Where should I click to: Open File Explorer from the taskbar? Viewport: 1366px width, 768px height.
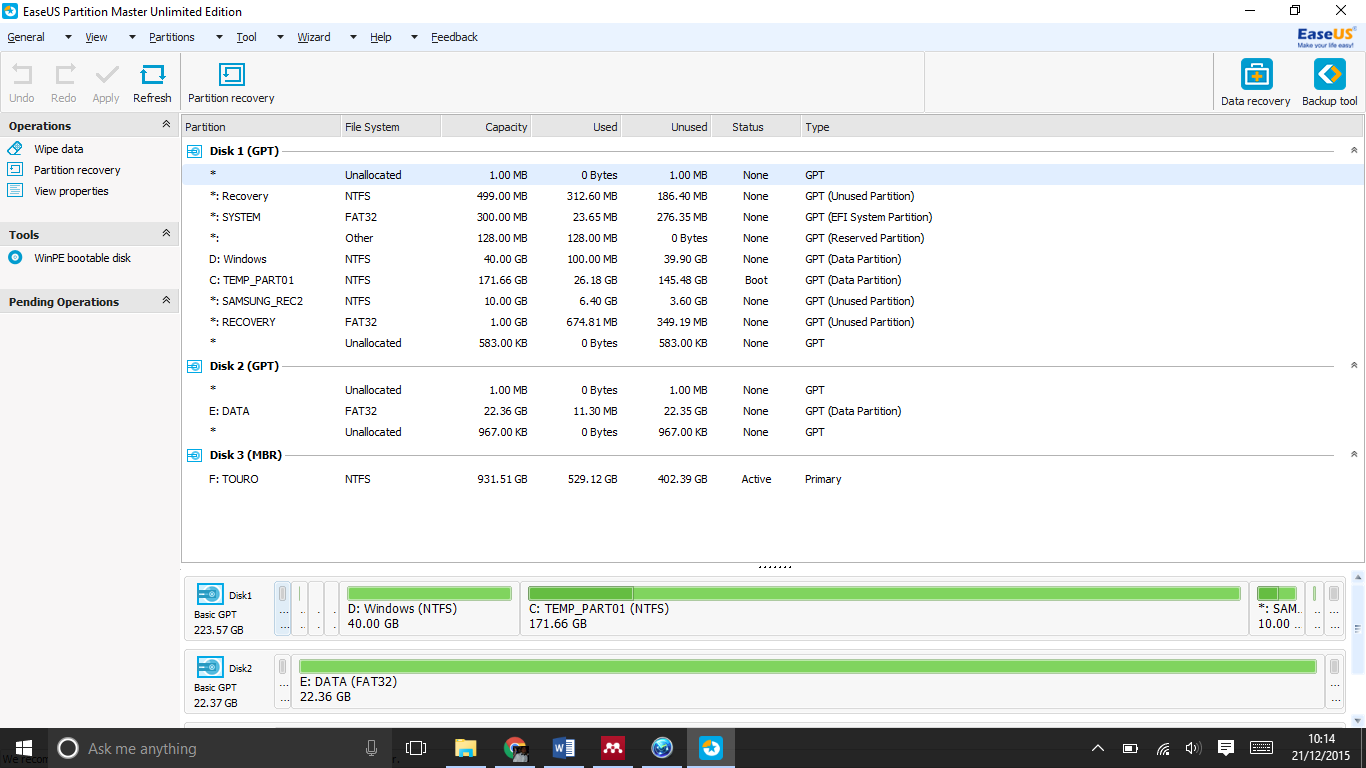(466, 748)
